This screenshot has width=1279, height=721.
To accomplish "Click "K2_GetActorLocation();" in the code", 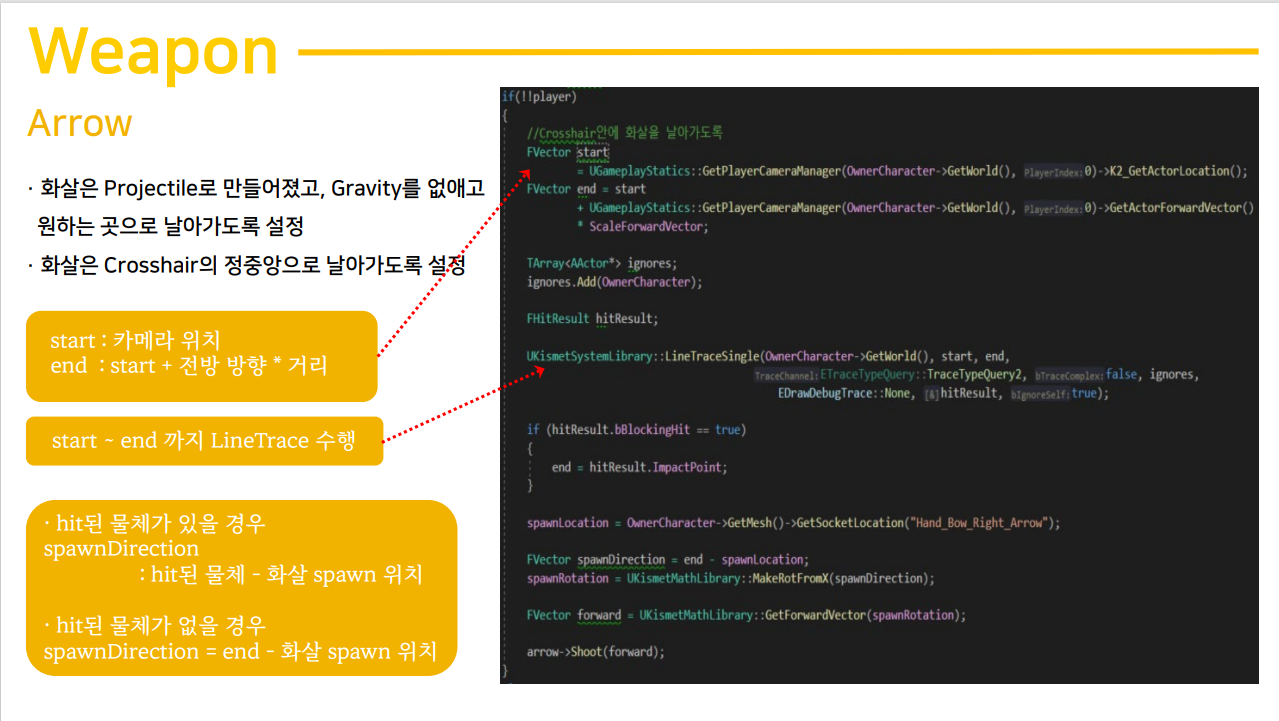I will 1178,171.
